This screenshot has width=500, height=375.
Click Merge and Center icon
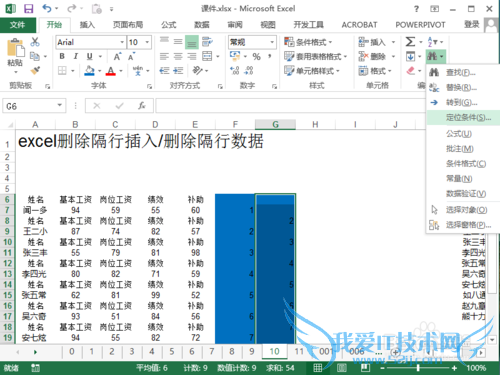pos(207,56)
